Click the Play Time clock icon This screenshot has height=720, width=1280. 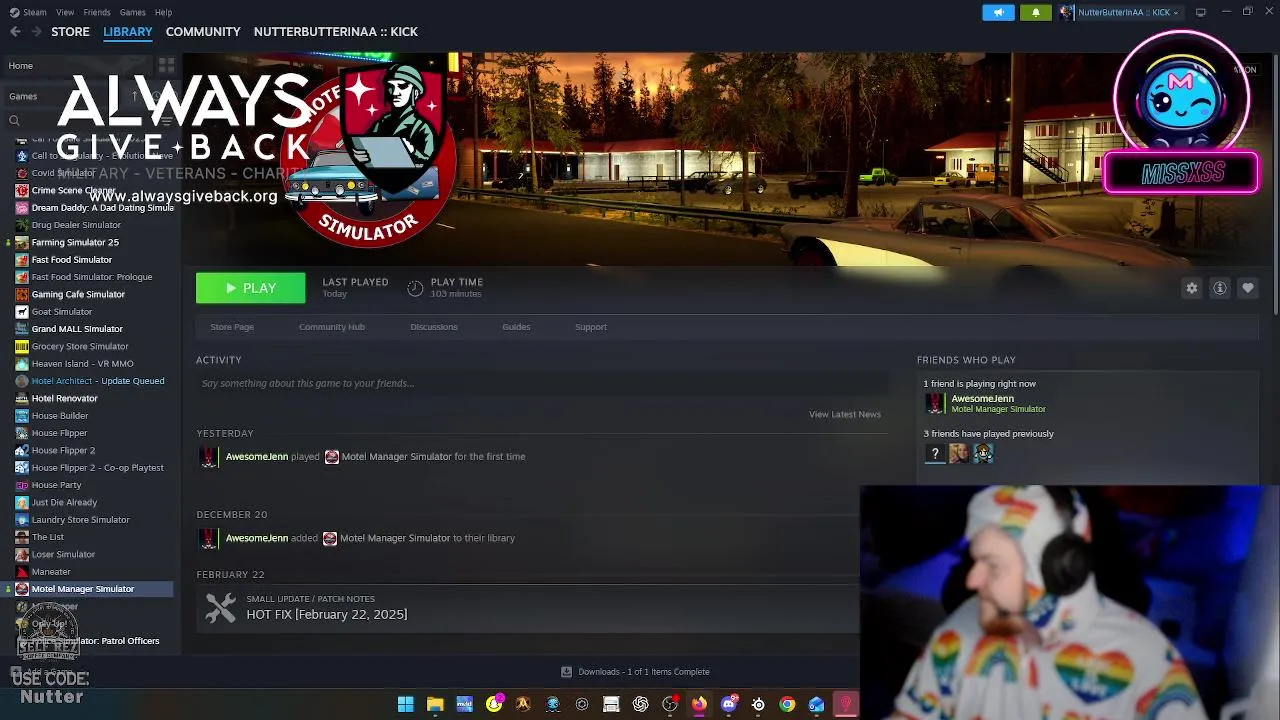pyautogui.click(x=415, y=288)
